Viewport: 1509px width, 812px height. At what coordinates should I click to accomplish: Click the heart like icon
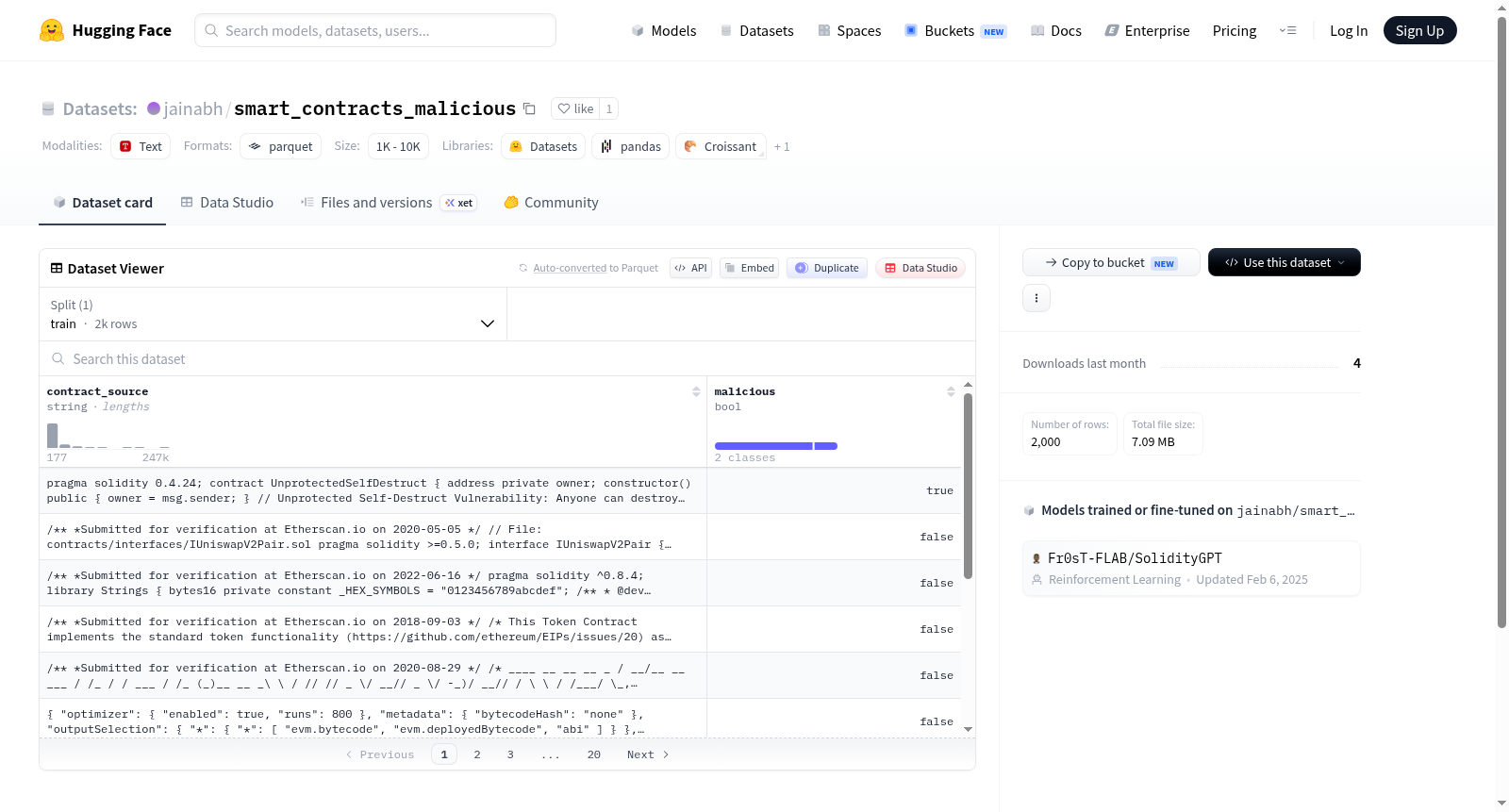pyautogui.click(x=564, y=108)
